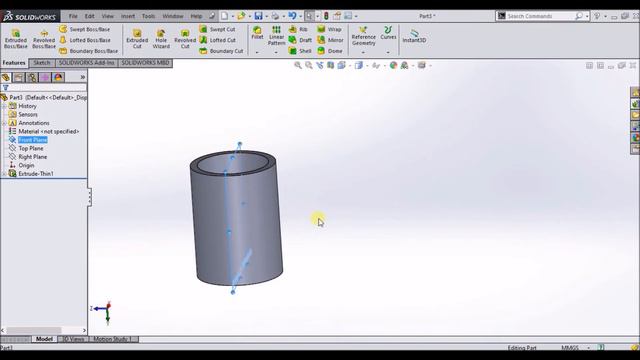Open the View menu
Image resolution: width=640 pixels, height=360 pixels.
pos(108,16)
